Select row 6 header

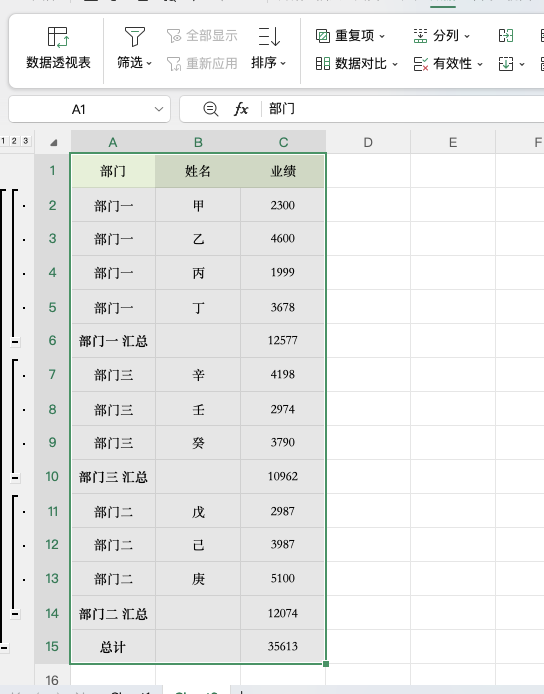pos(52,340)
